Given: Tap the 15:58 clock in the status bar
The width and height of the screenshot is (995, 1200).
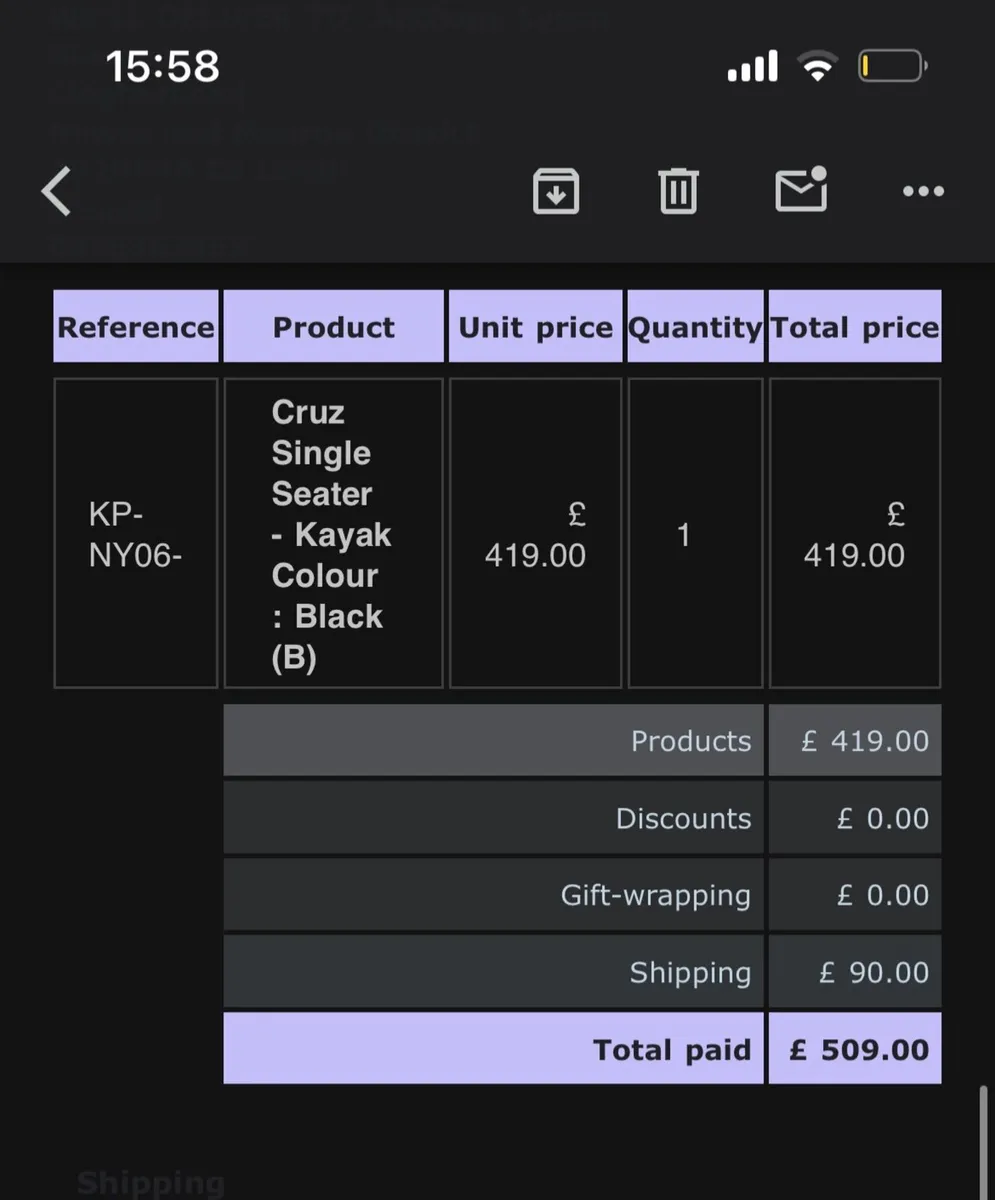Looking at the screenshot, I should click(x=163, y=67).
